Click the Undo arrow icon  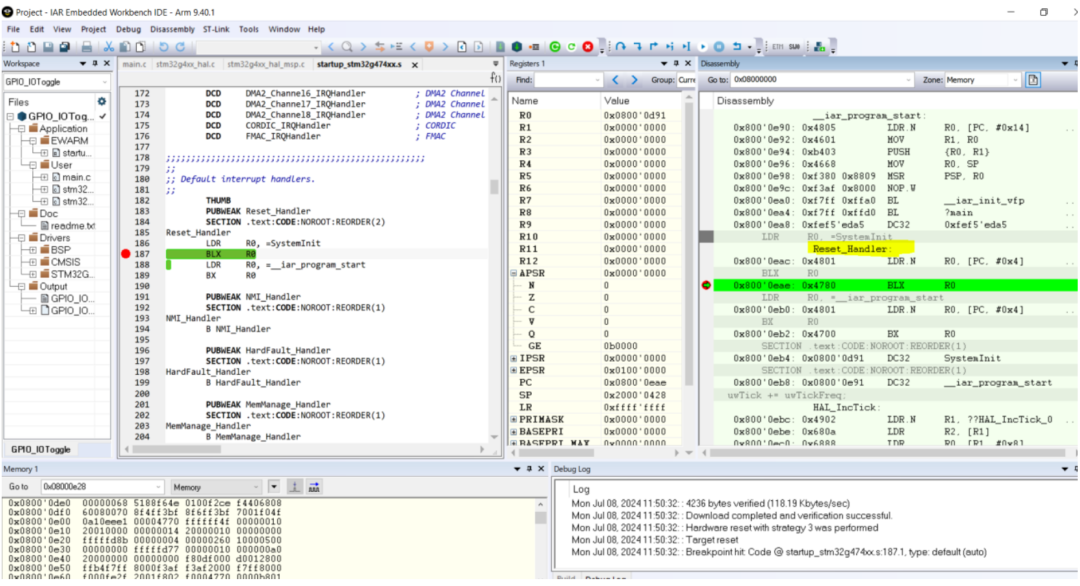pyautogui.click(x=164, y=47)
